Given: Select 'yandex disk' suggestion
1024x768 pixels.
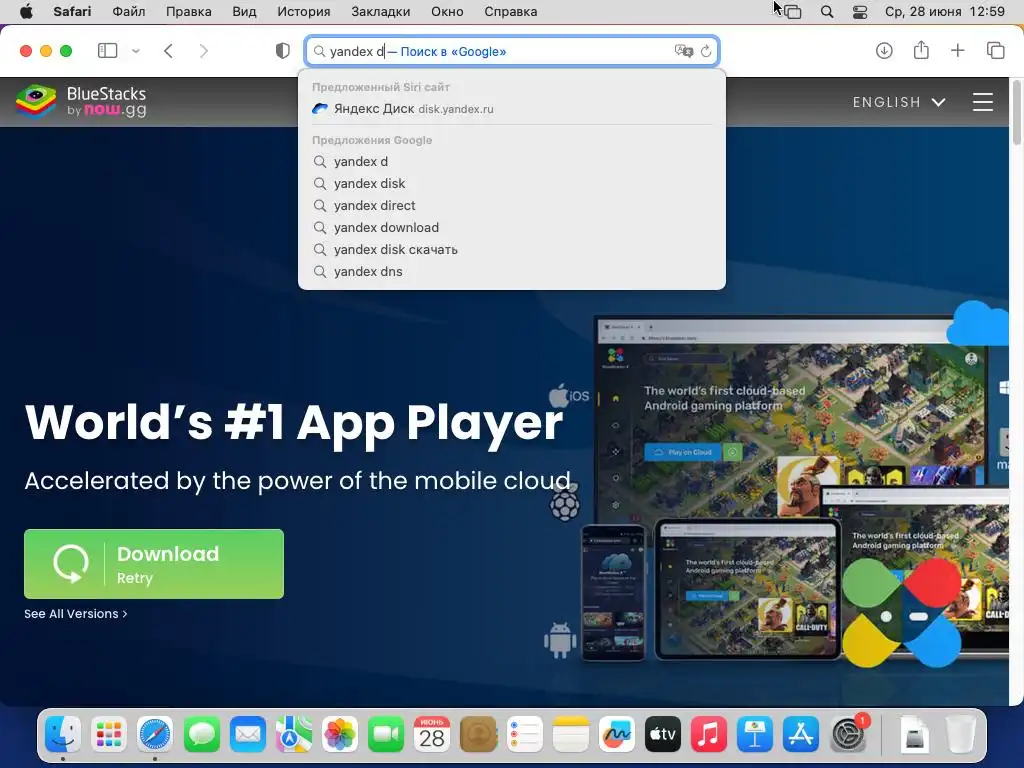Looking at the screenshot, I should click(511, 184).
